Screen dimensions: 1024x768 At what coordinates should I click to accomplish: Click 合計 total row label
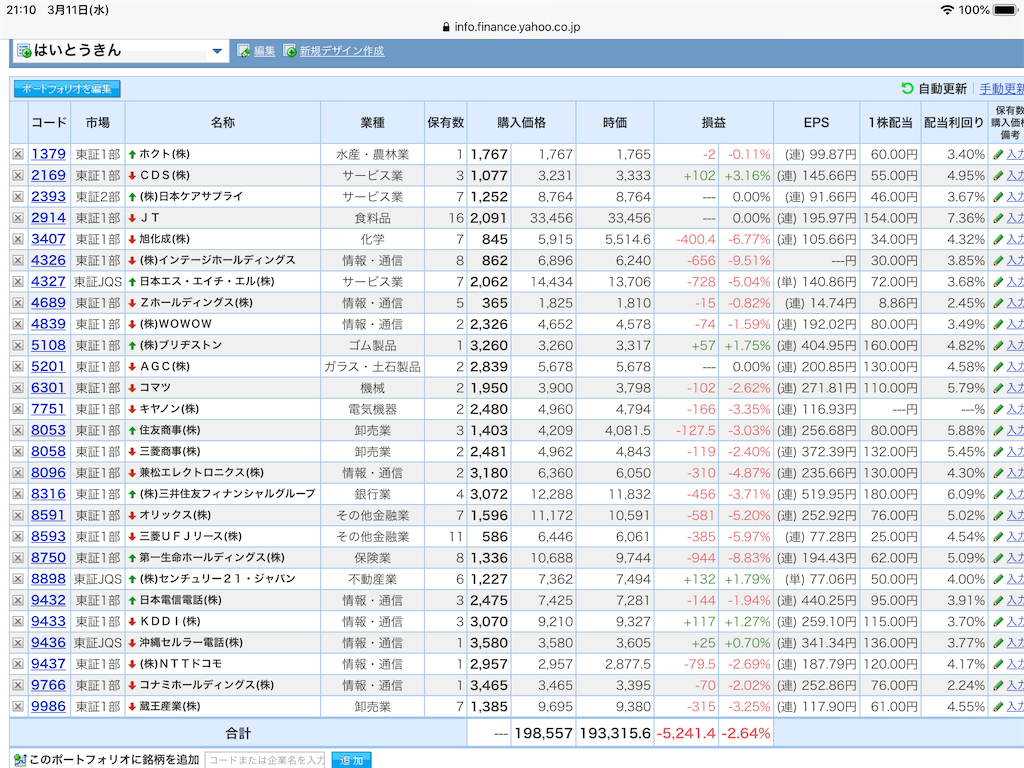pos(238,733)
